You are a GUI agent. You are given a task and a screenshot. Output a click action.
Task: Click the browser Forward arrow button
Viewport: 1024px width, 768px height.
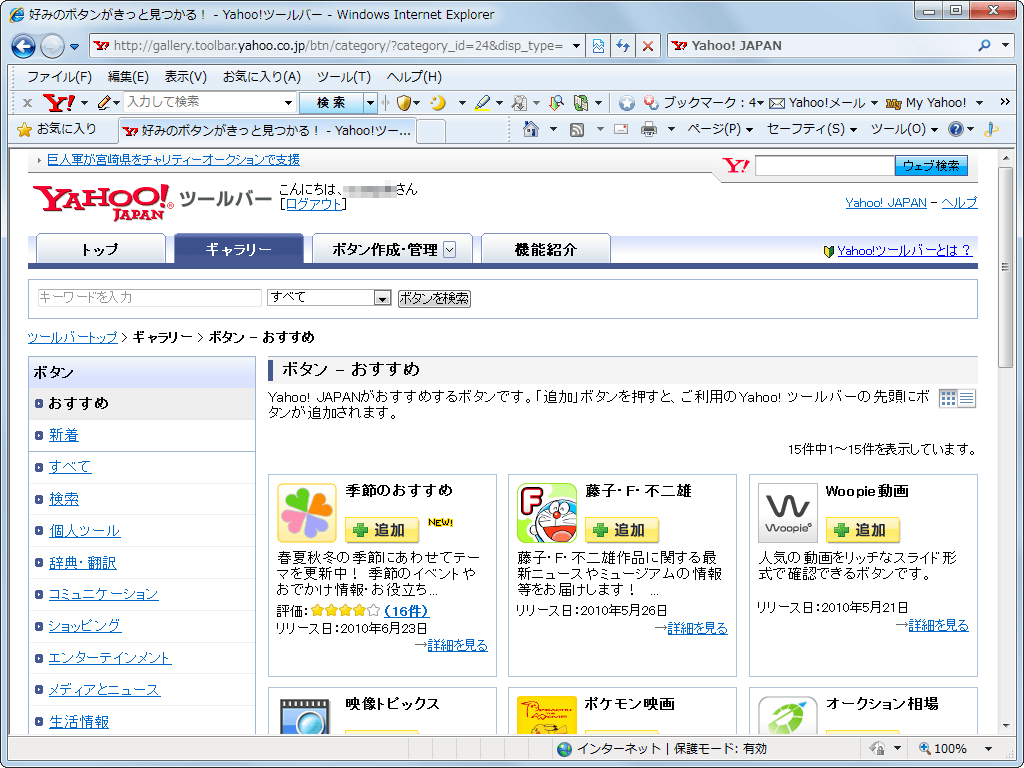tap(52, 46)
